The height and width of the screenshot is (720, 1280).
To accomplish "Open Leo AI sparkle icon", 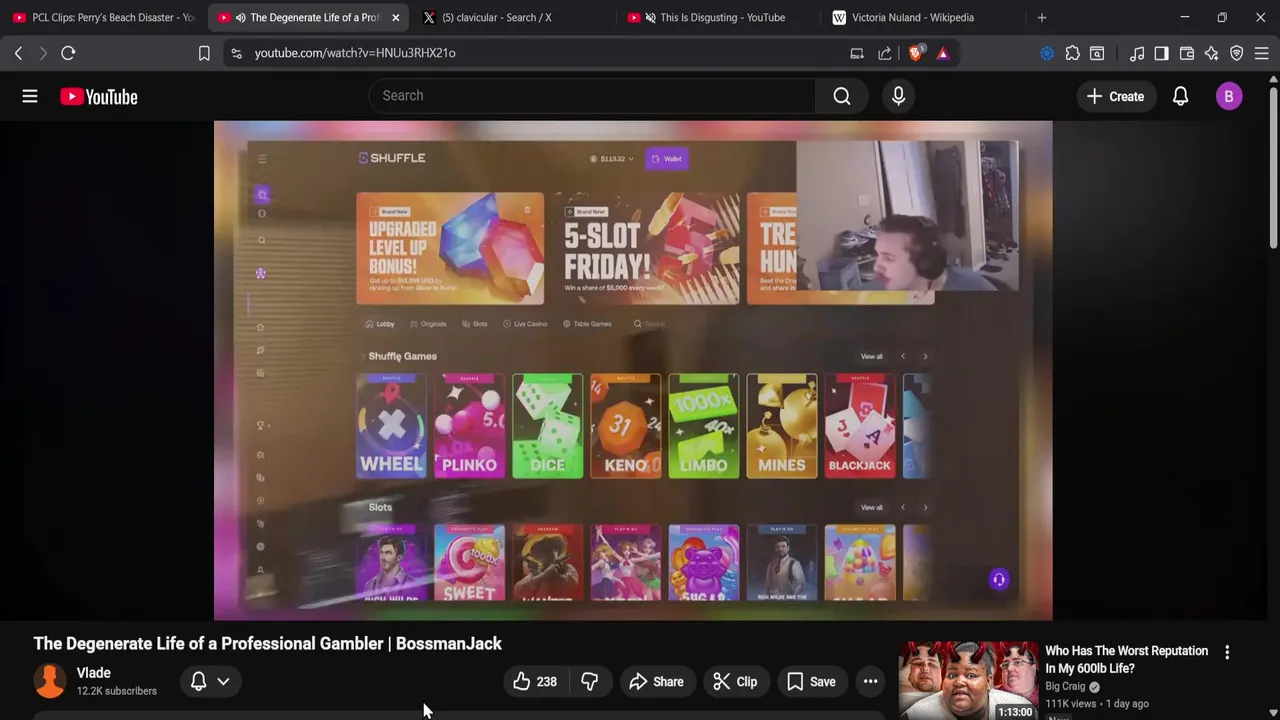I will tap(1212, 53).
